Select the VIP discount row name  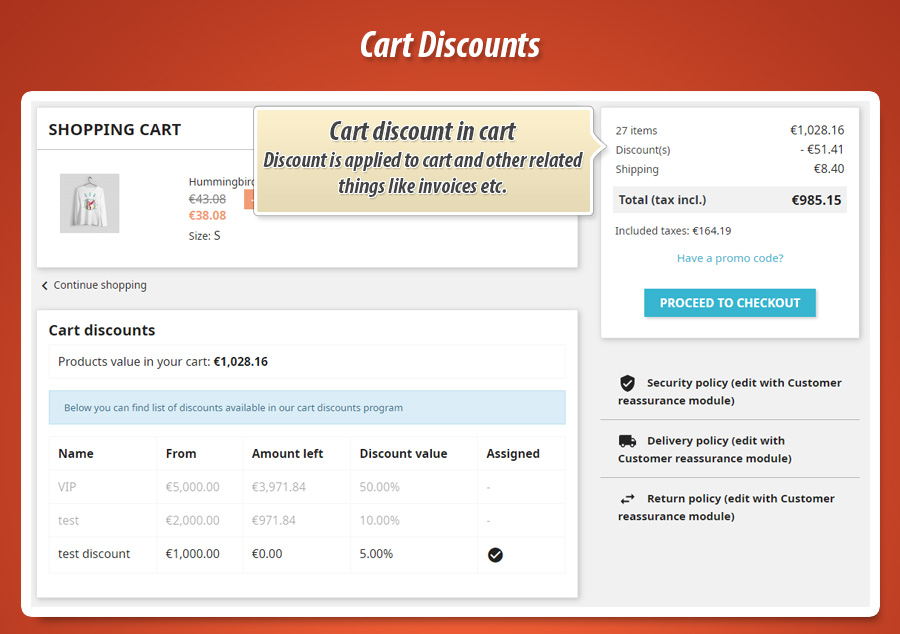point(69,487)
